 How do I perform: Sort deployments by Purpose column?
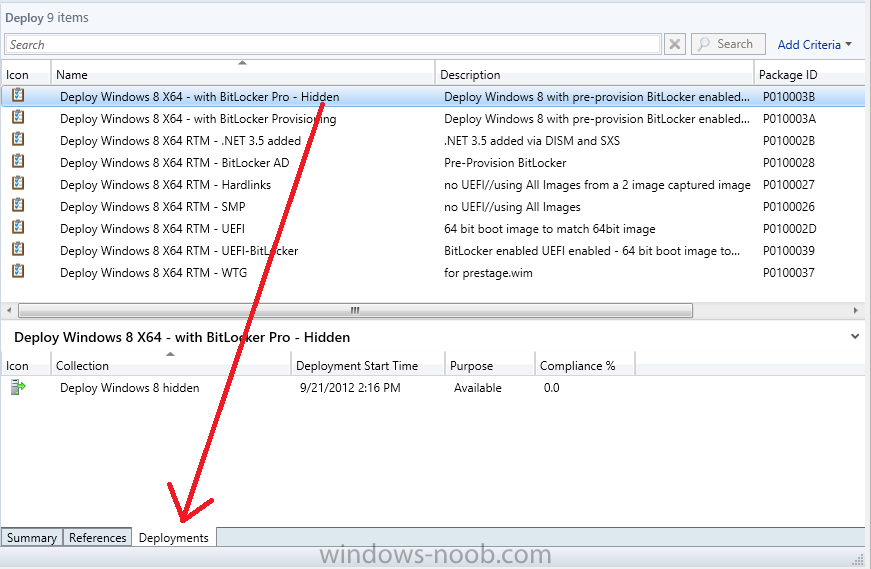coord(489,366)
